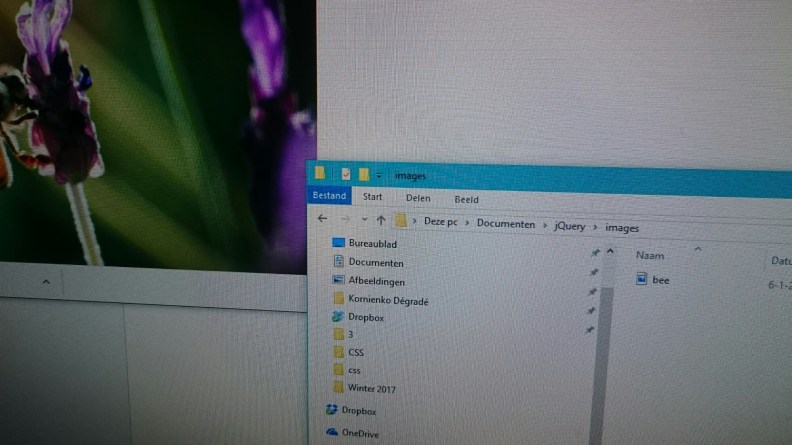Image resolution: width=792 pixels, height=445 pixels.
Task: Open Bureaublad in Quick access
Action: pos(372,243)
